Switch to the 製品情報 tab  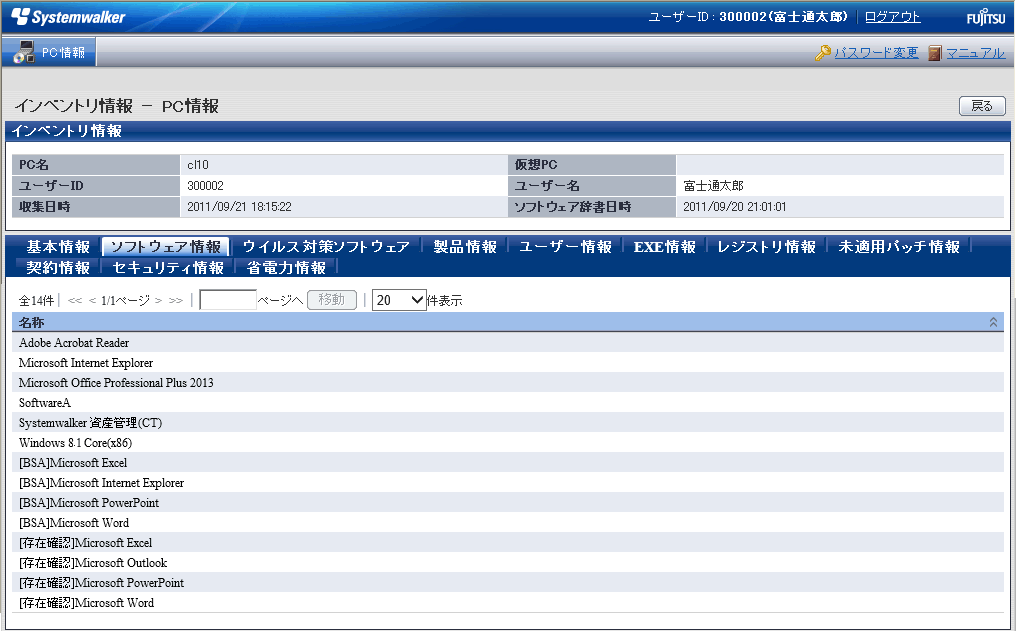pyautogui.click(x=465, y=247)
